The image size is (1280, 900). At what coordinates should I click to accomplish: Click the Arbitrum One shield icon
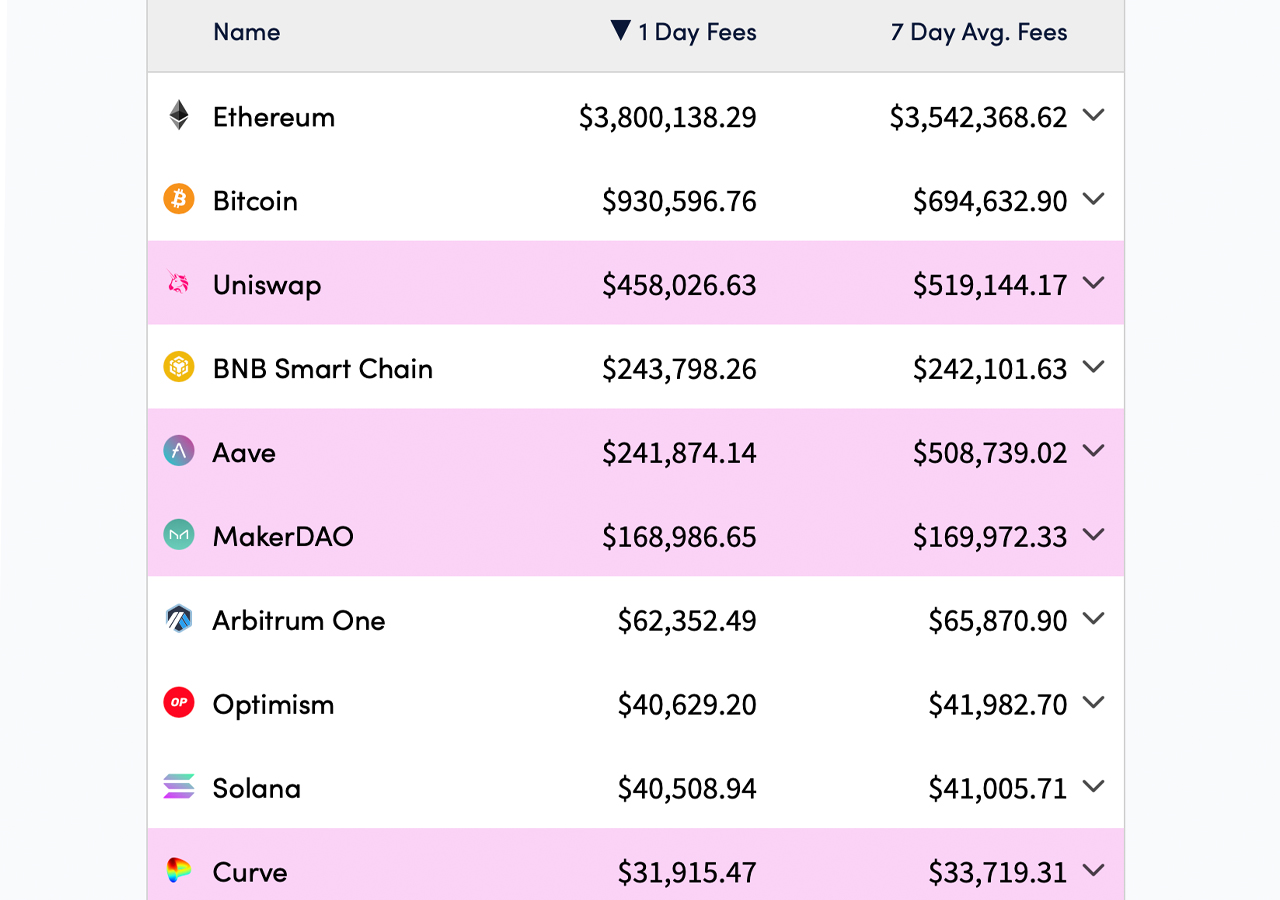[x=178, y=619]
